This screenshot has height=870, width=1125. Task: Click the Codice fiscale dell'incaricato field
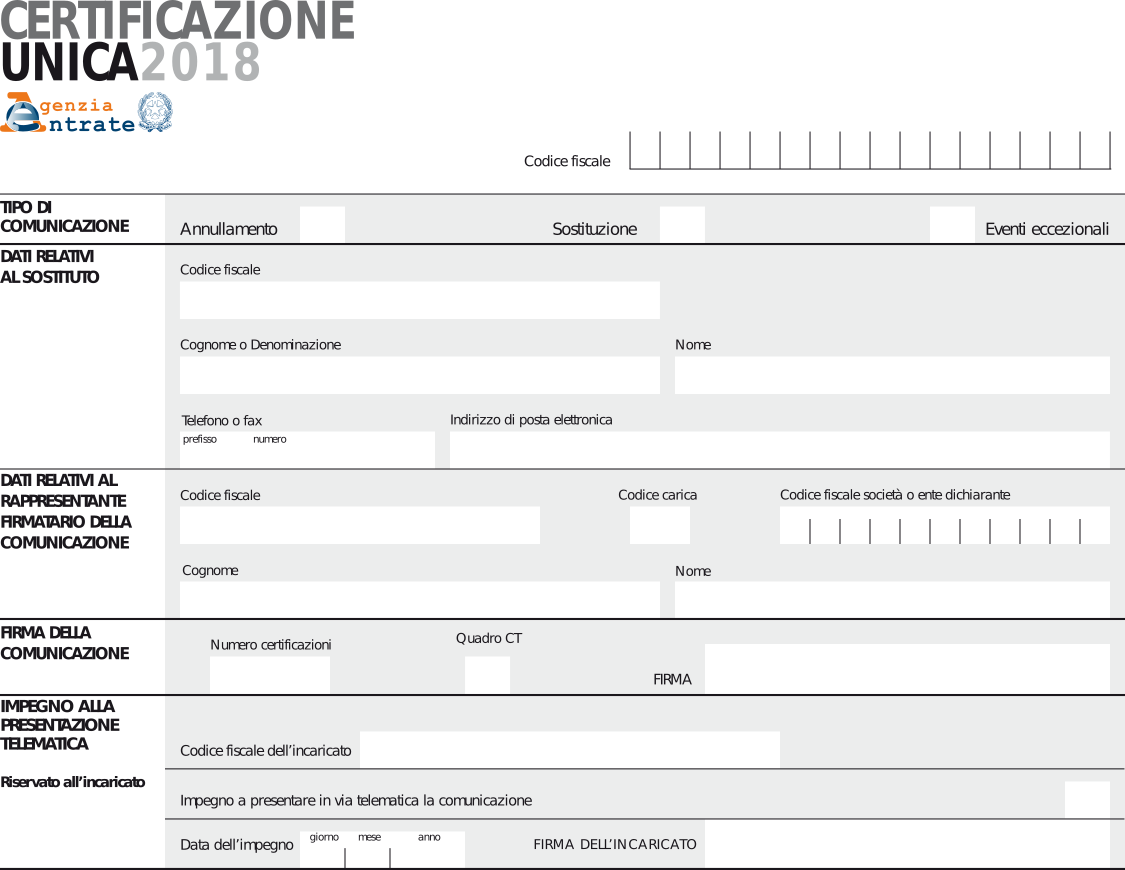(569, 750)
